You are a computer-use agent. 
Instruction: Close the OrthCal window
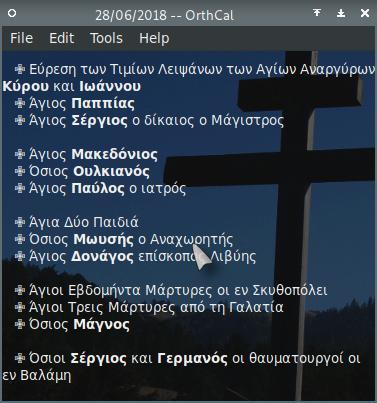click(x=365, y=13)
